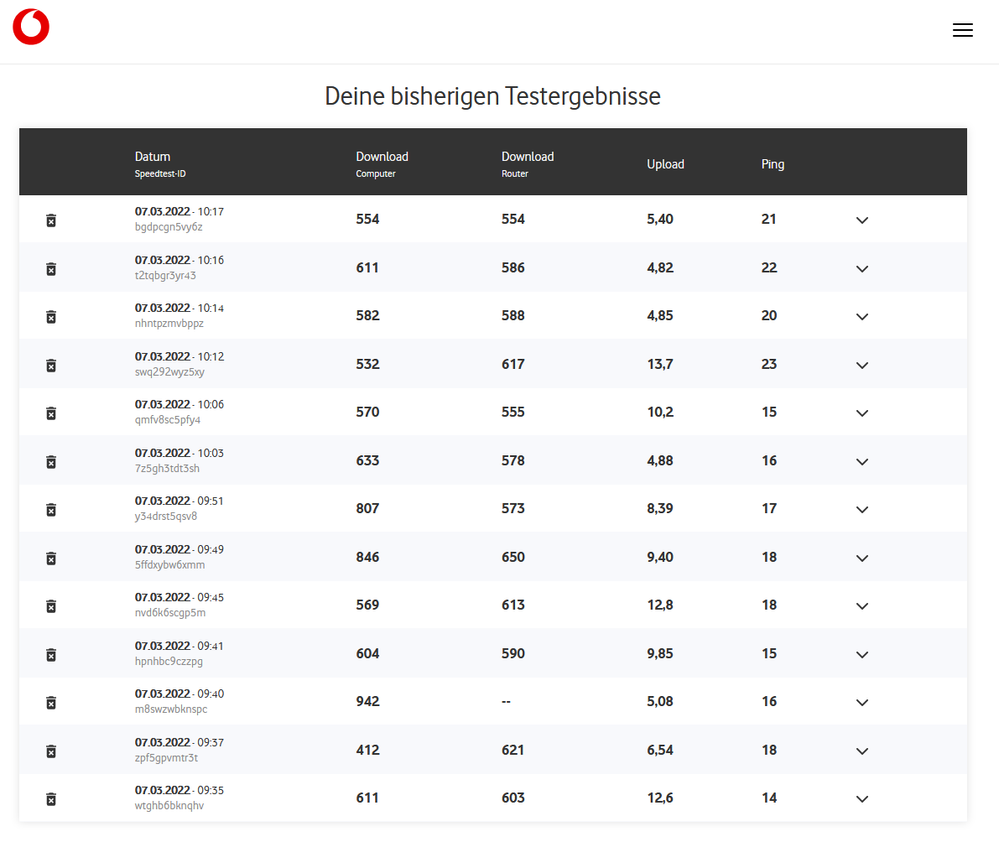Delete the 09:51 test result
This screenshot has width=999, height=841.
[52, 510]
